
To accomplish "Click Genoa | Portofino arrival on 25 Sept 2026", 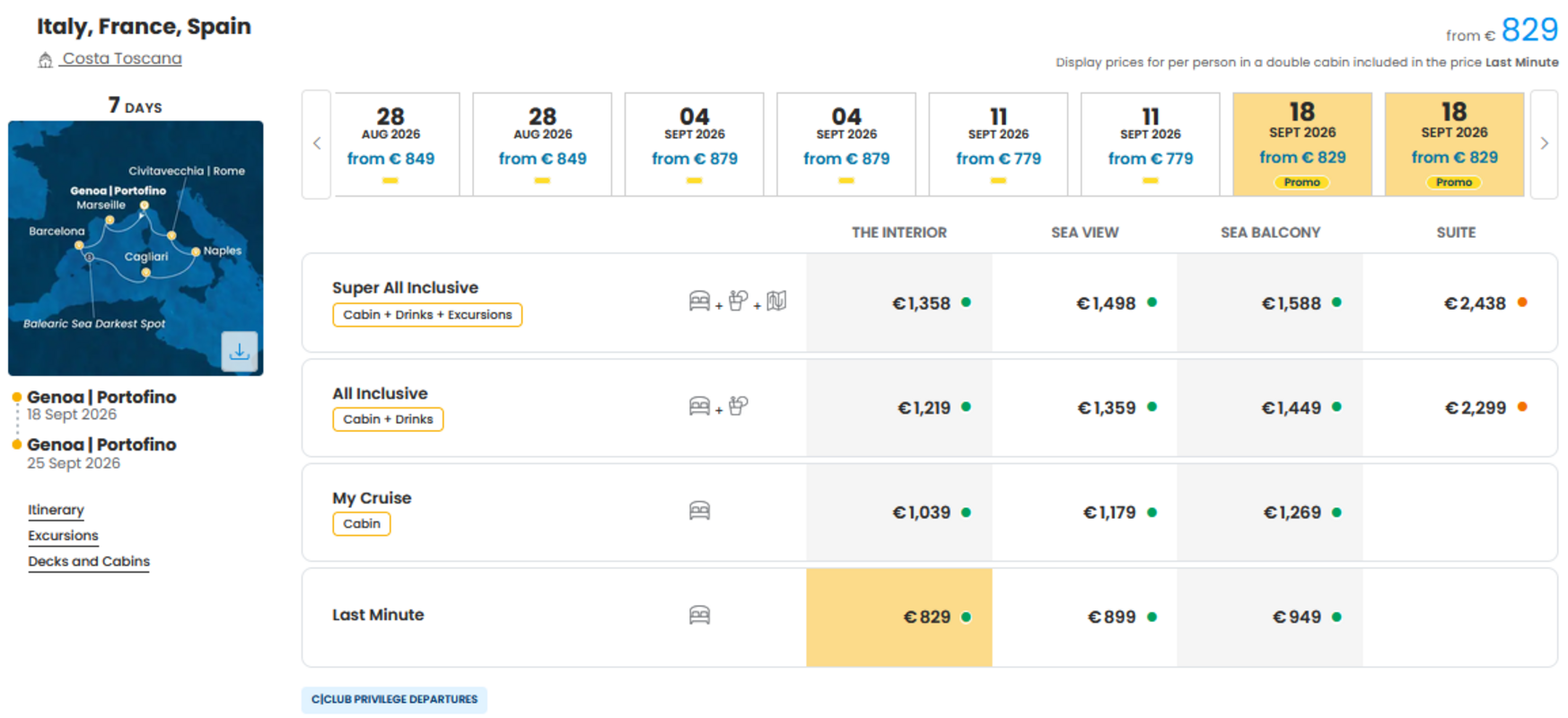I will 101,453.
